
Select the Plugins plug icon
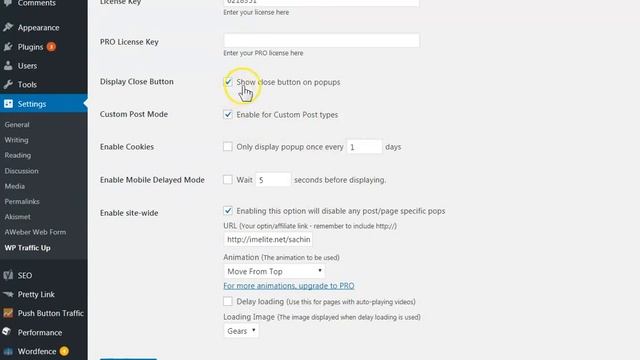[8, 47]
